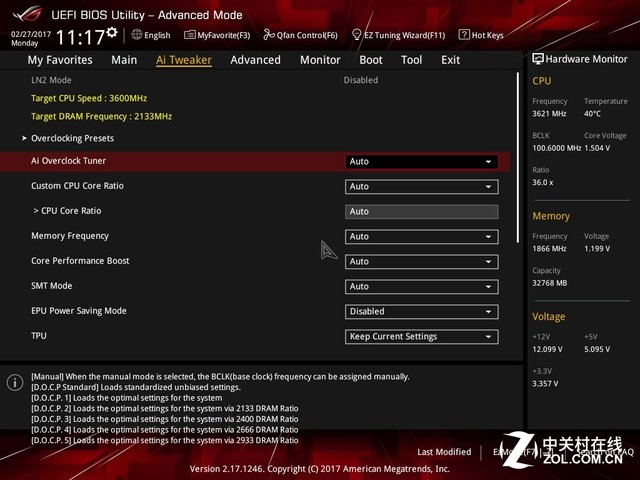Click the Hardware Monitor screen icon
Image resolution: width=640 pixels, height=480 pixels.
[538, 59]
